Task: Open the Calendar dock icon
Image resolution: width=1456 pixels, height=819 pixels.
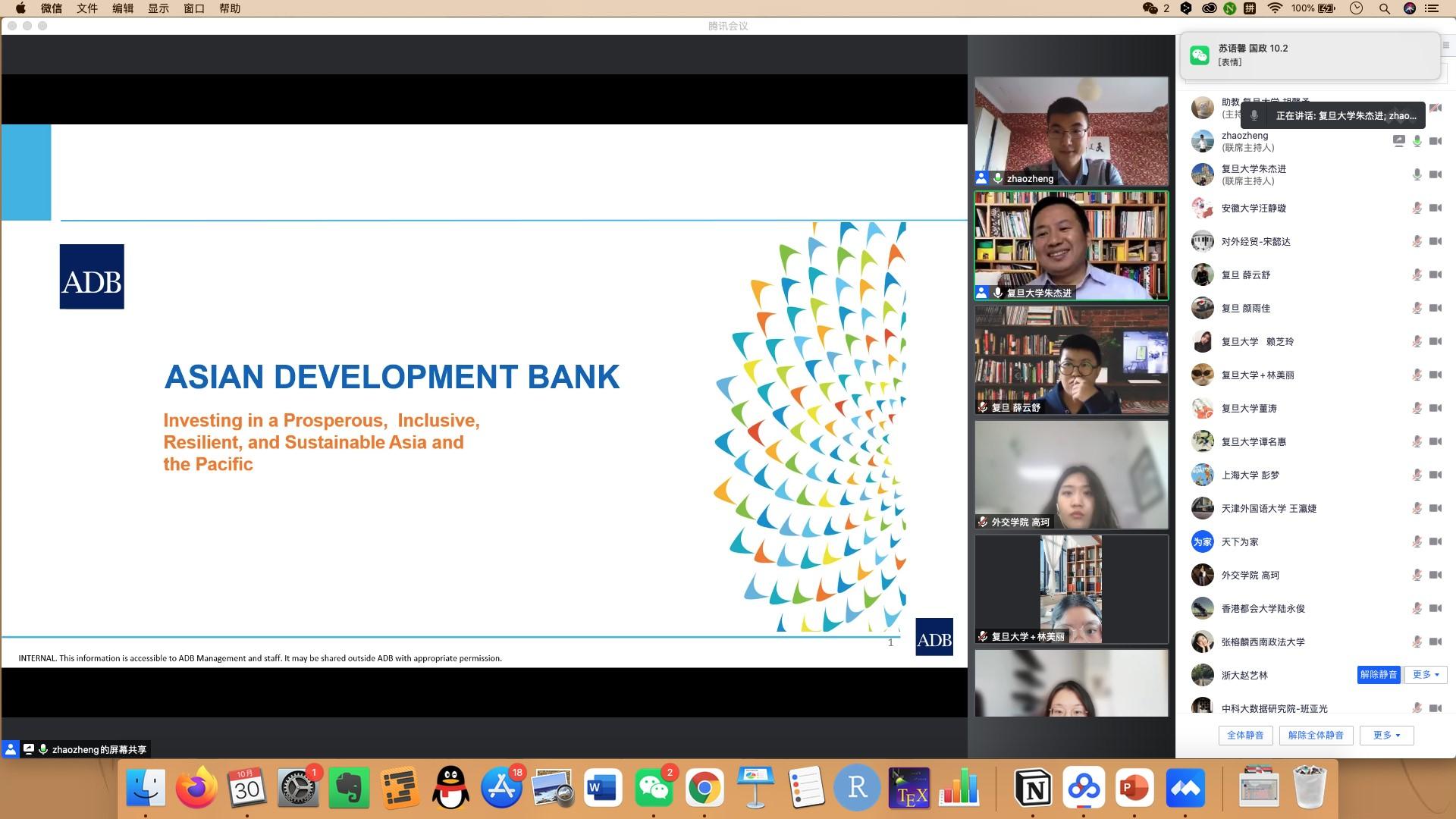Action: tap(246, 788)
